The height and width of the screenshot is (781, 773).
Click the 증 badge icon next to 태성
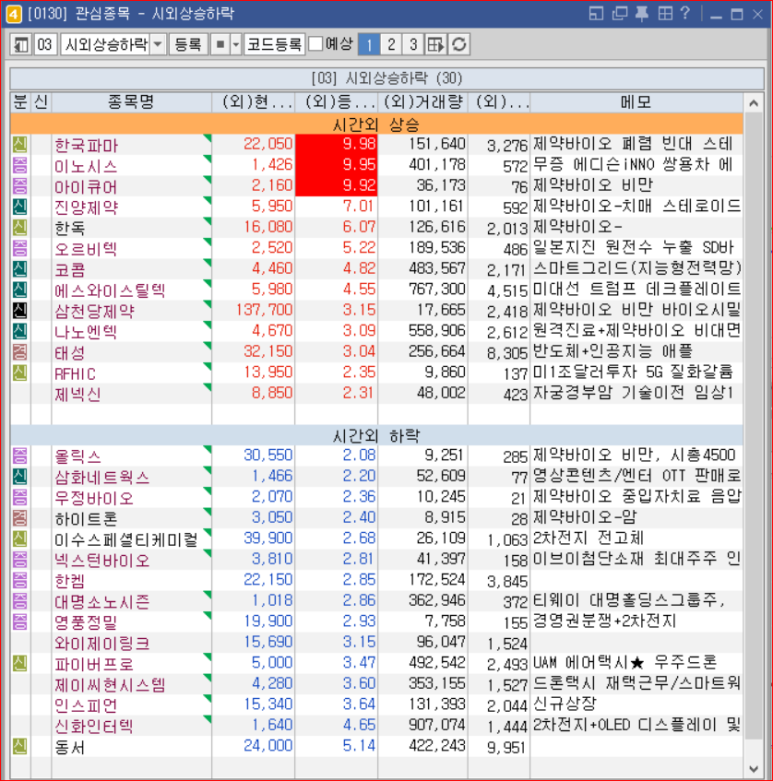coord(20,352)
